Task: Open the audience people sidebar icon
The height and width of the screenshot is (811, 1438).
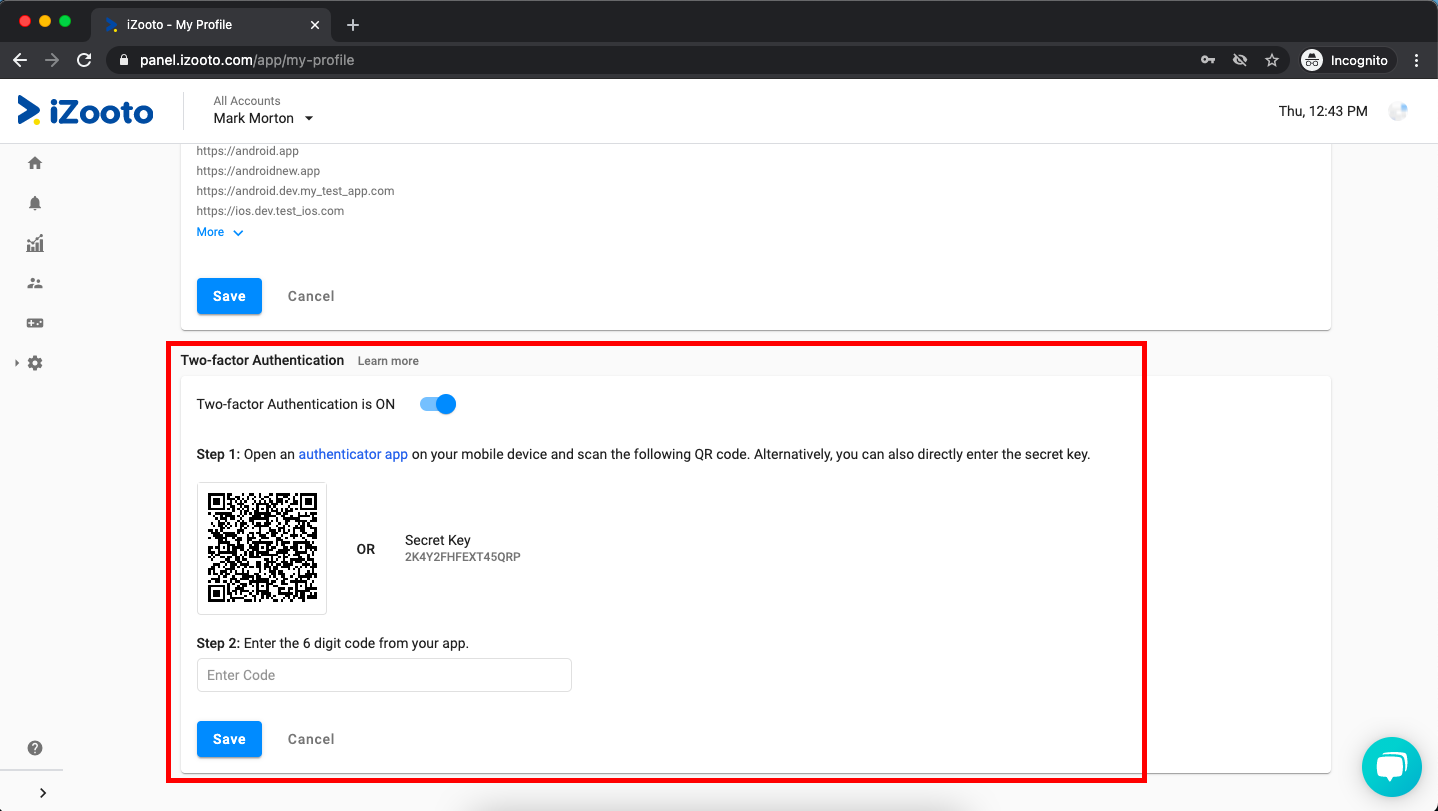Action: pyautogui.click(x=35, y=283)
